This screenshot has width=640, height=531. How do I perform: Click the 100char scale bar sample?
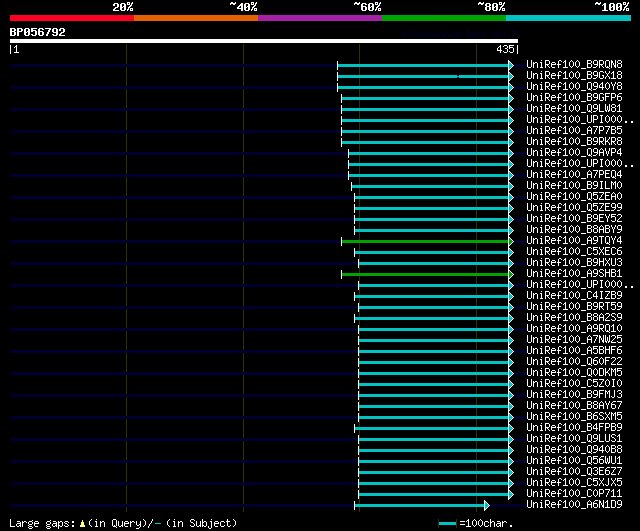point(447,524)
